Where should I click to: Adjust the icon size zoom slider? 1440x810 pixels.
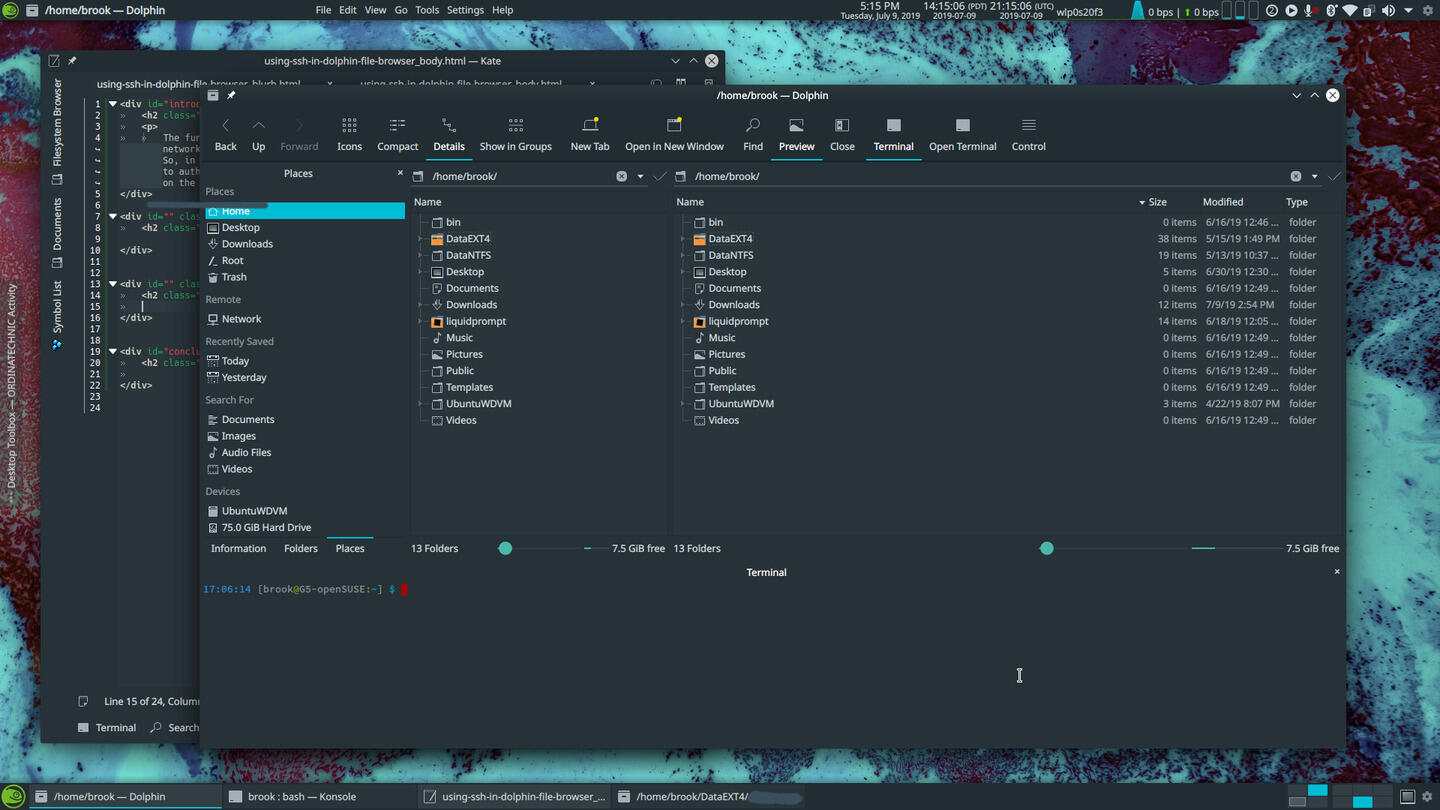coord(505,548)
